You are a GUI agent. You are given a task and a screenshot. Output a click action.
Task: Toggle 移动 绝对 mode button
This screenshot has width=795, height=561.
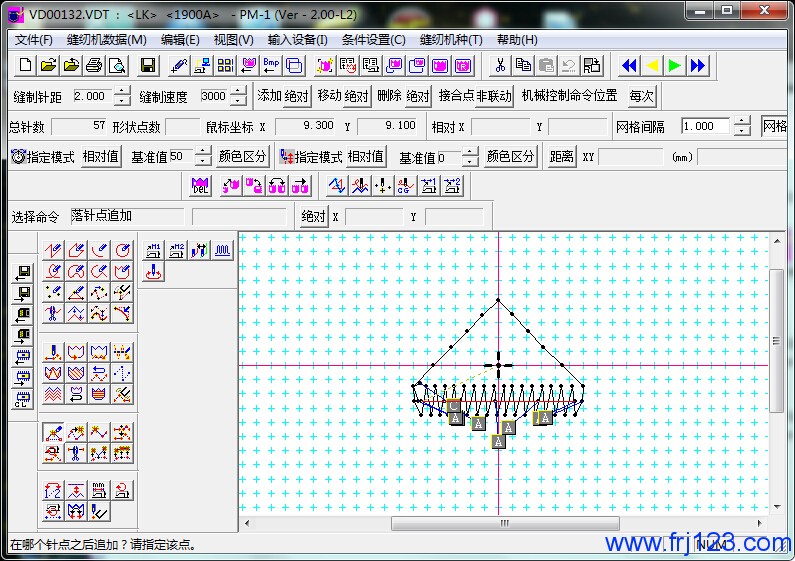pos(343,96)
